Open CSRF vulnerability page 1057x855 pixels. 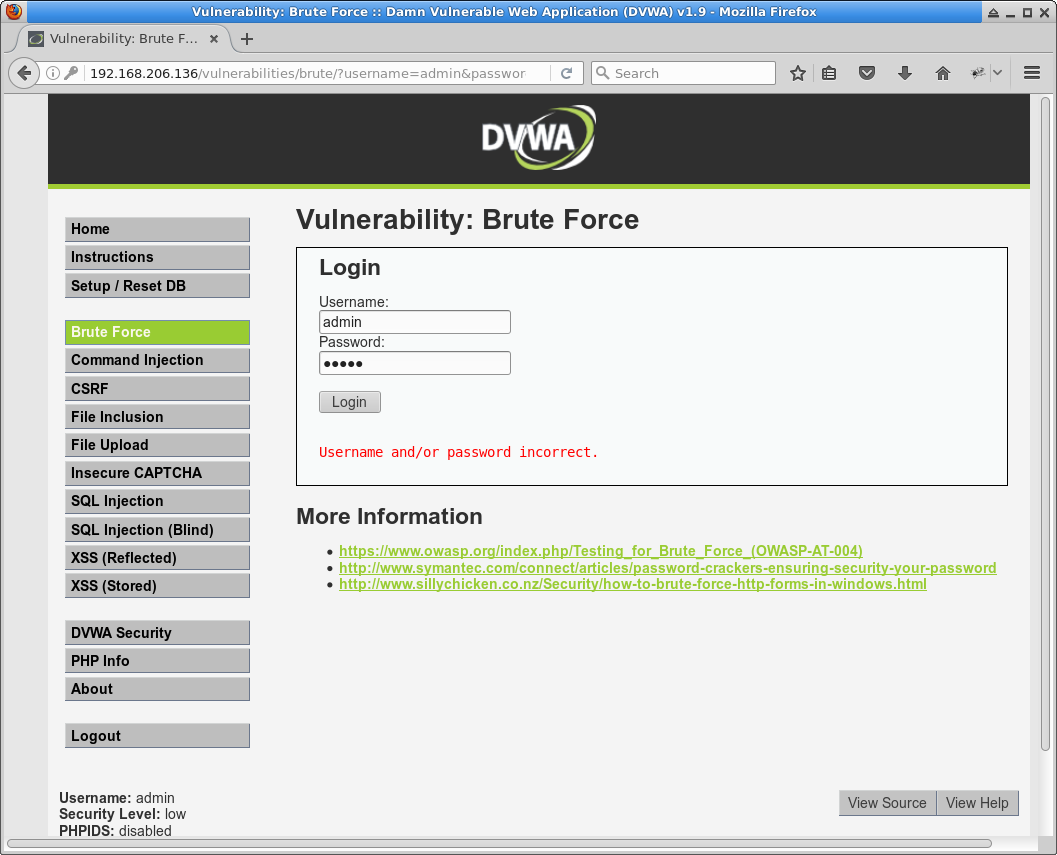(x=157, y=389)
